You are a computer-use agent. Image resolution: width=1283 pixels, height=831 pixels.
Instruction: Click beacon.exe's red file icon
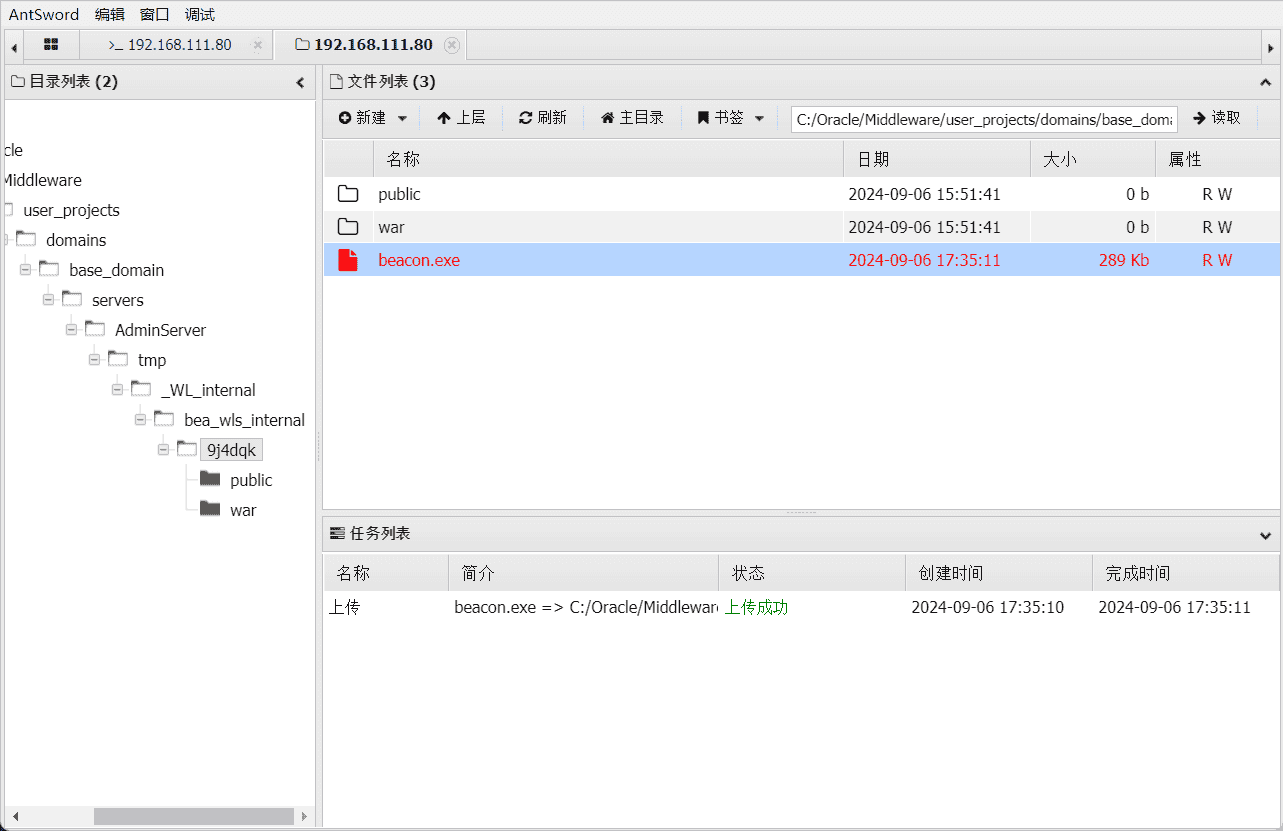(348, 260)
